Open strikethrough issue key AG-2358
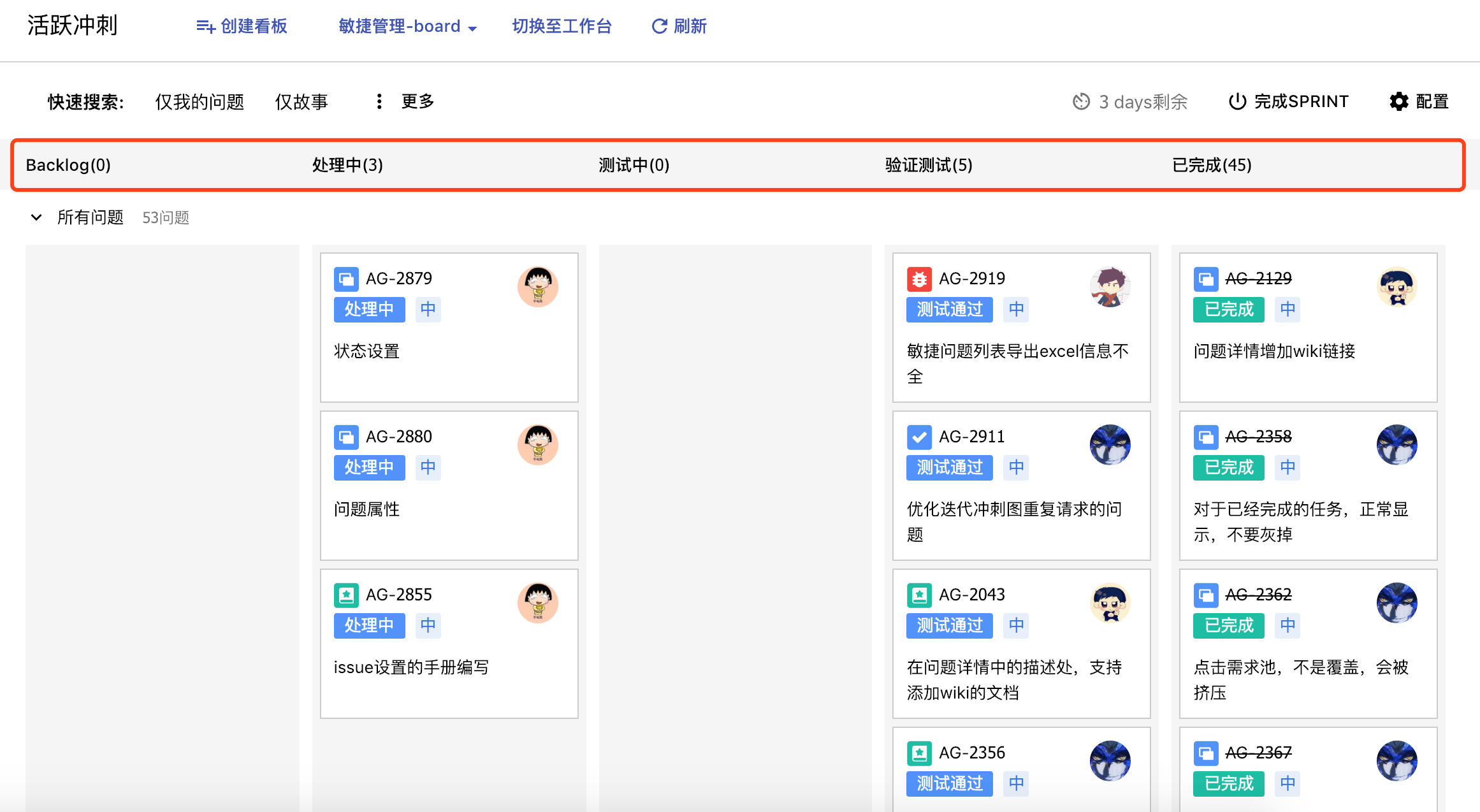 coord(1259,437)
